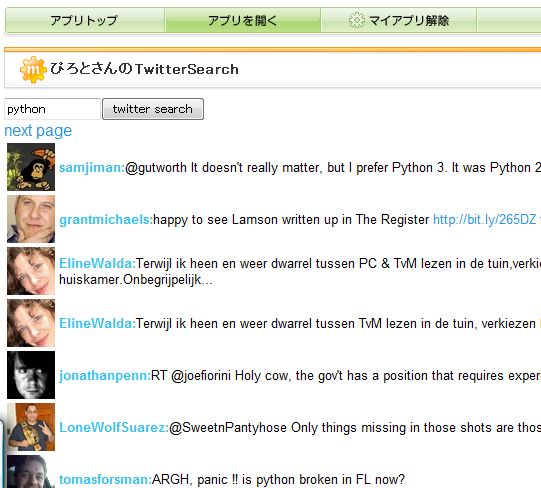Open tomasforsman's avatar image

[x=31, y=472]
